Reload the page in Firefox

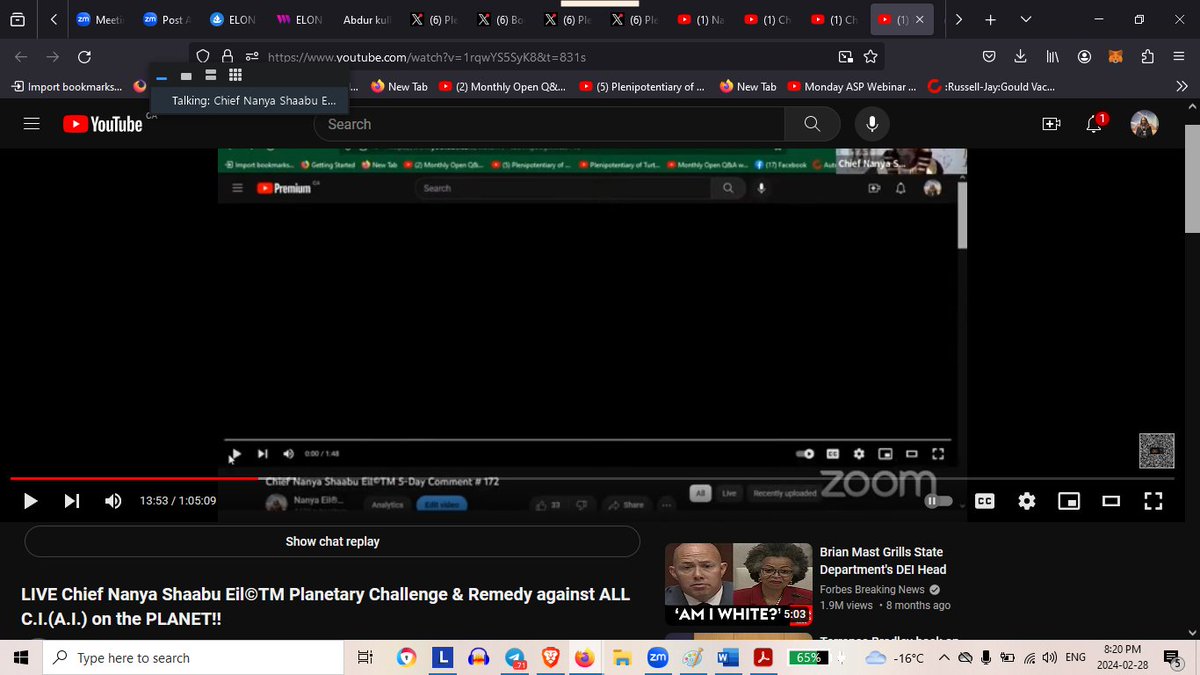point(84,57)
